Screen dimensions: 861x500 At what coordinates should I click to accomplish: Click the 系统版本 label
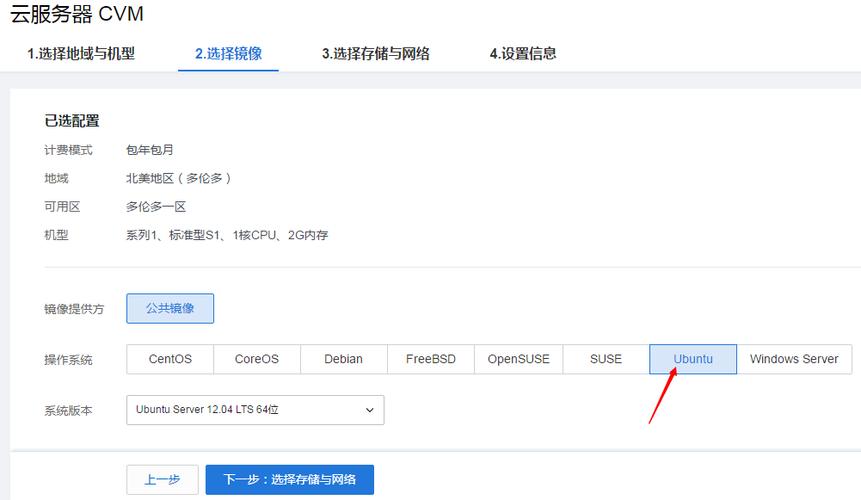coord(68,411)
